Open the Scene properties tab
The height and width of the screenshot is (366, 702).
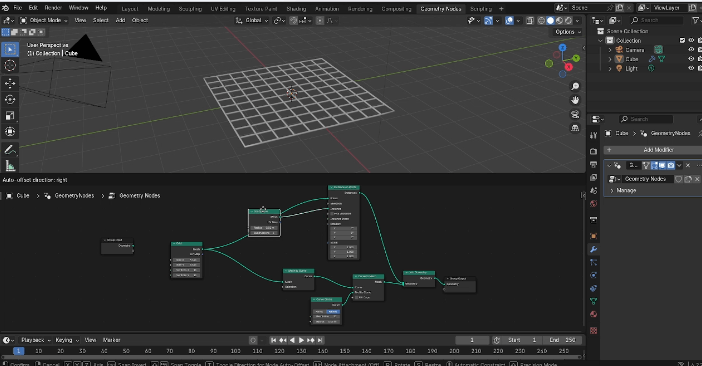(x=594, y=191)
